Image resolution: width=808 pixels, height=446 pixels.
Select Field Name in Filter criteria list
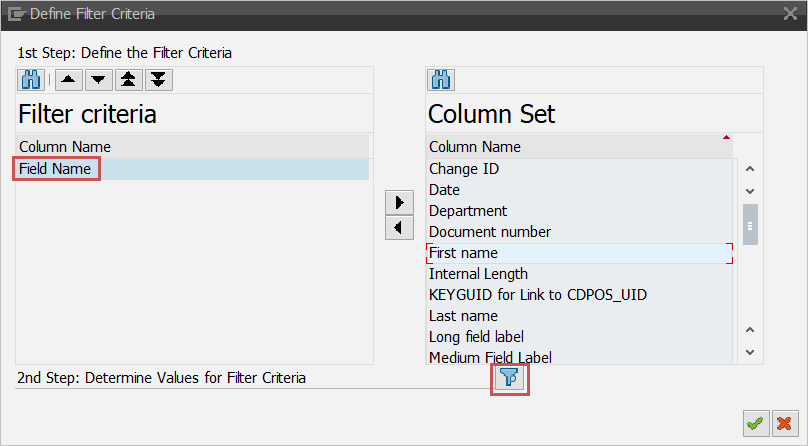pyautogui.click(x=55, y=169)
